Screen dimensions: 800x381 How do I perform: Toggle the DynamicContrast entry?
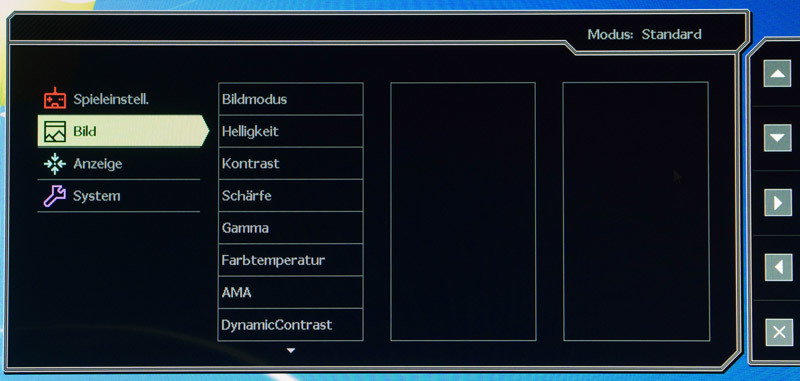click(x=290, y=324)
